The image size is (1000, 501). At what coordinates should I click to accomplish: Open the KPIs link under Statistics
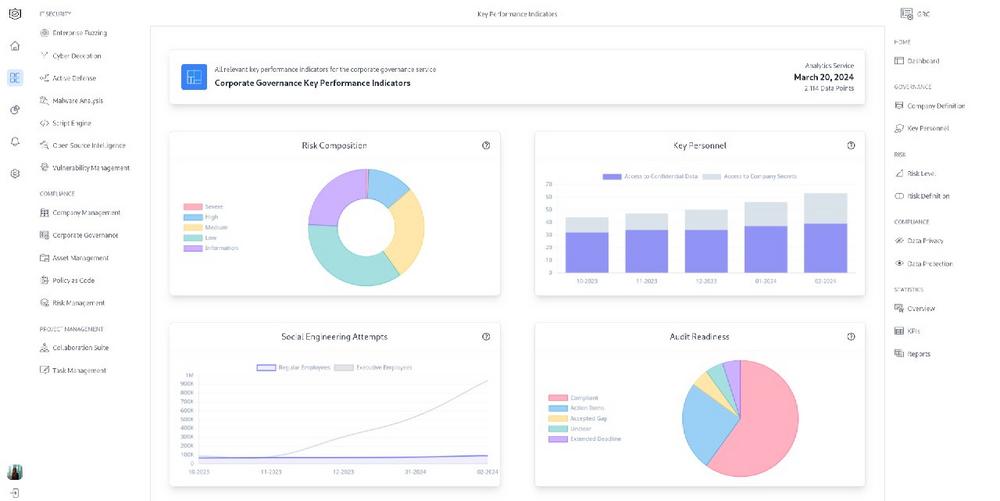[x=912, y=331]
